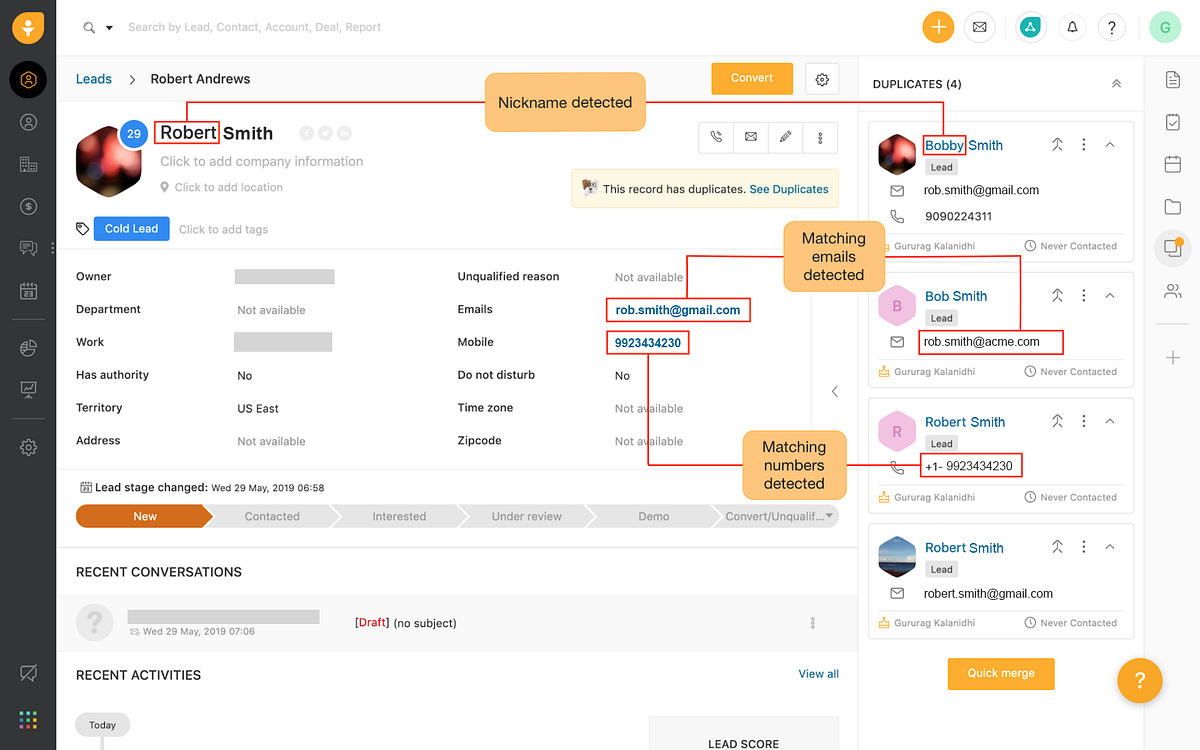
Task: Click View all in Recent Activities
Action: click(x=818, y=674)
